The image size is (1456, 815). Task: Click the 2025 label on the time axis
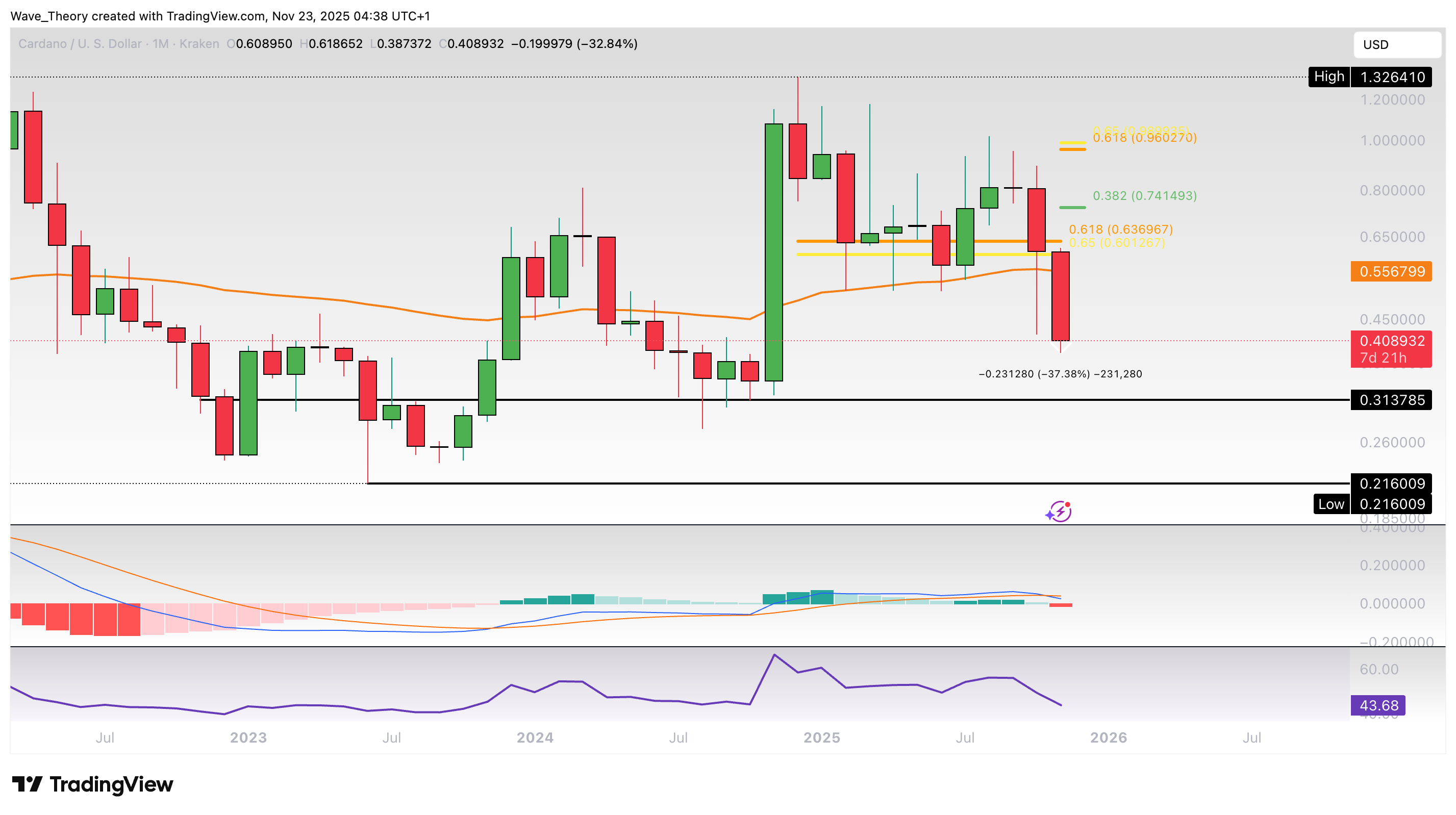coord(821,737)
